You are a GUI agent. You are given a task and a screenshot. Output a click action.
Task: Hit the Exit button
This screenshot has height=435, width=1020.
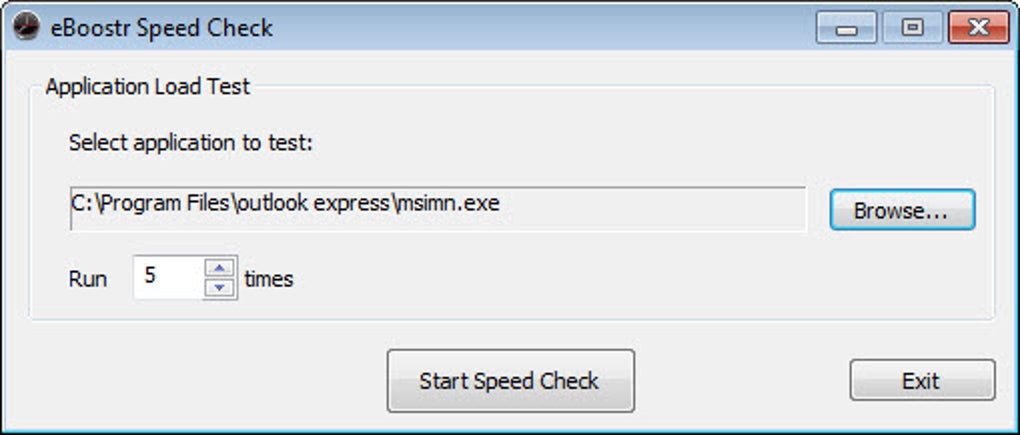pos(921,381)
